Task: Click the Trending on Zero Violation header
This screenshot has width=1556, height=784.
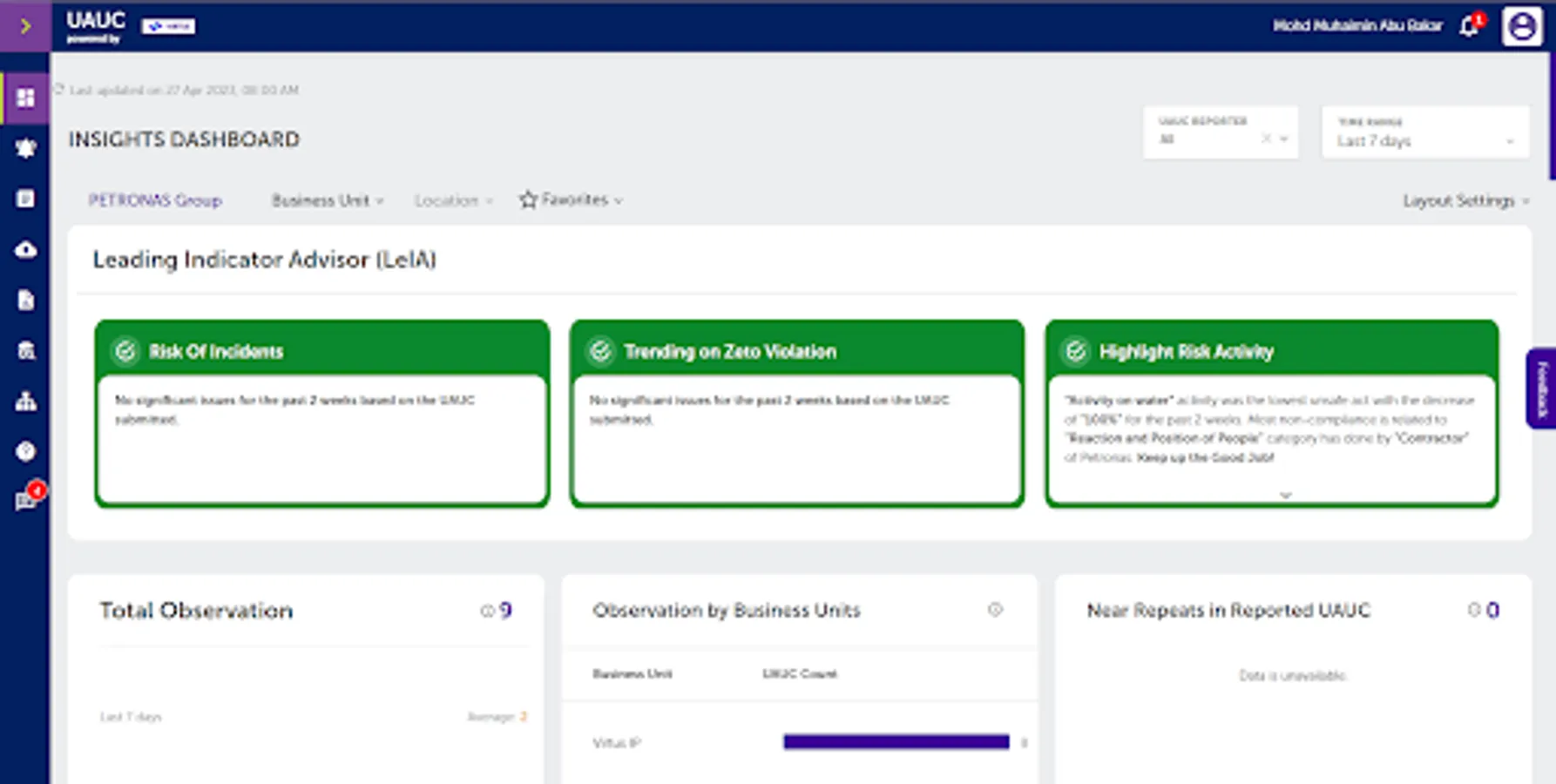Action: coord(797,350)
